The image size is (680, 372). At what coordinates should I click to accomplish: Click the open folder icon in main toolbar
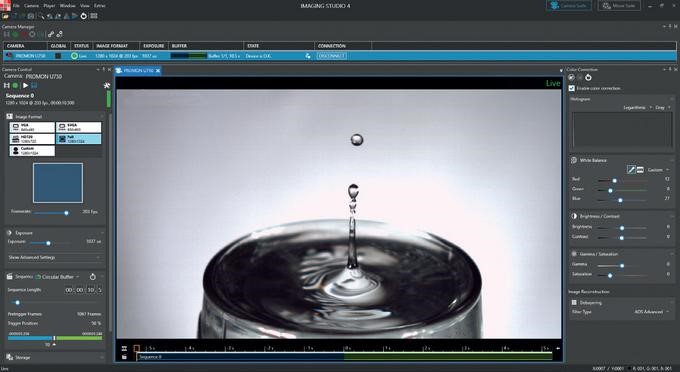tap(6, 16)
